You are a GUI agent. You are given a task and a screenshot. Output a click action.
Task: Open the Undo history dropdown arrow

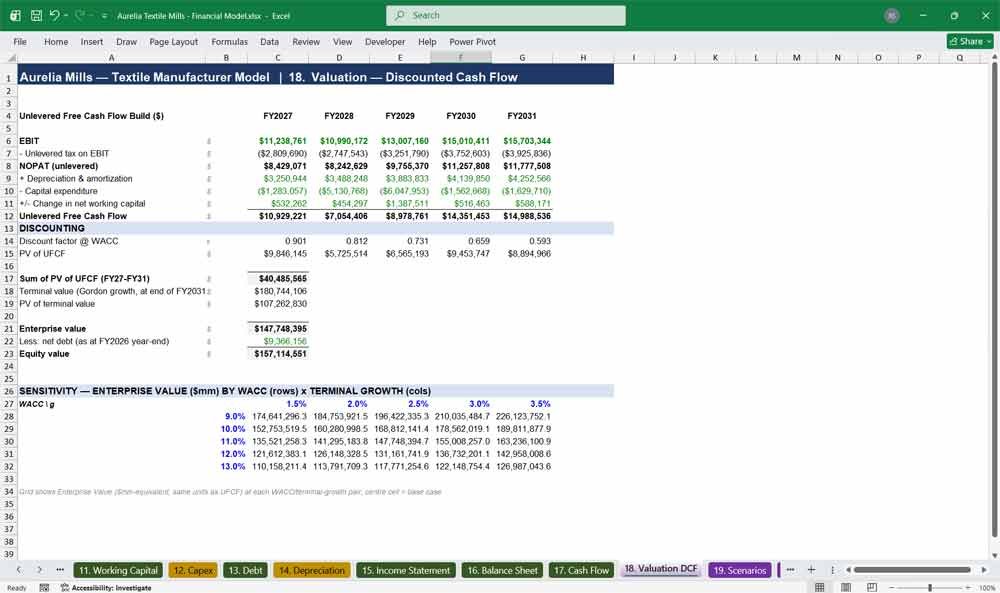click(65, 15)
